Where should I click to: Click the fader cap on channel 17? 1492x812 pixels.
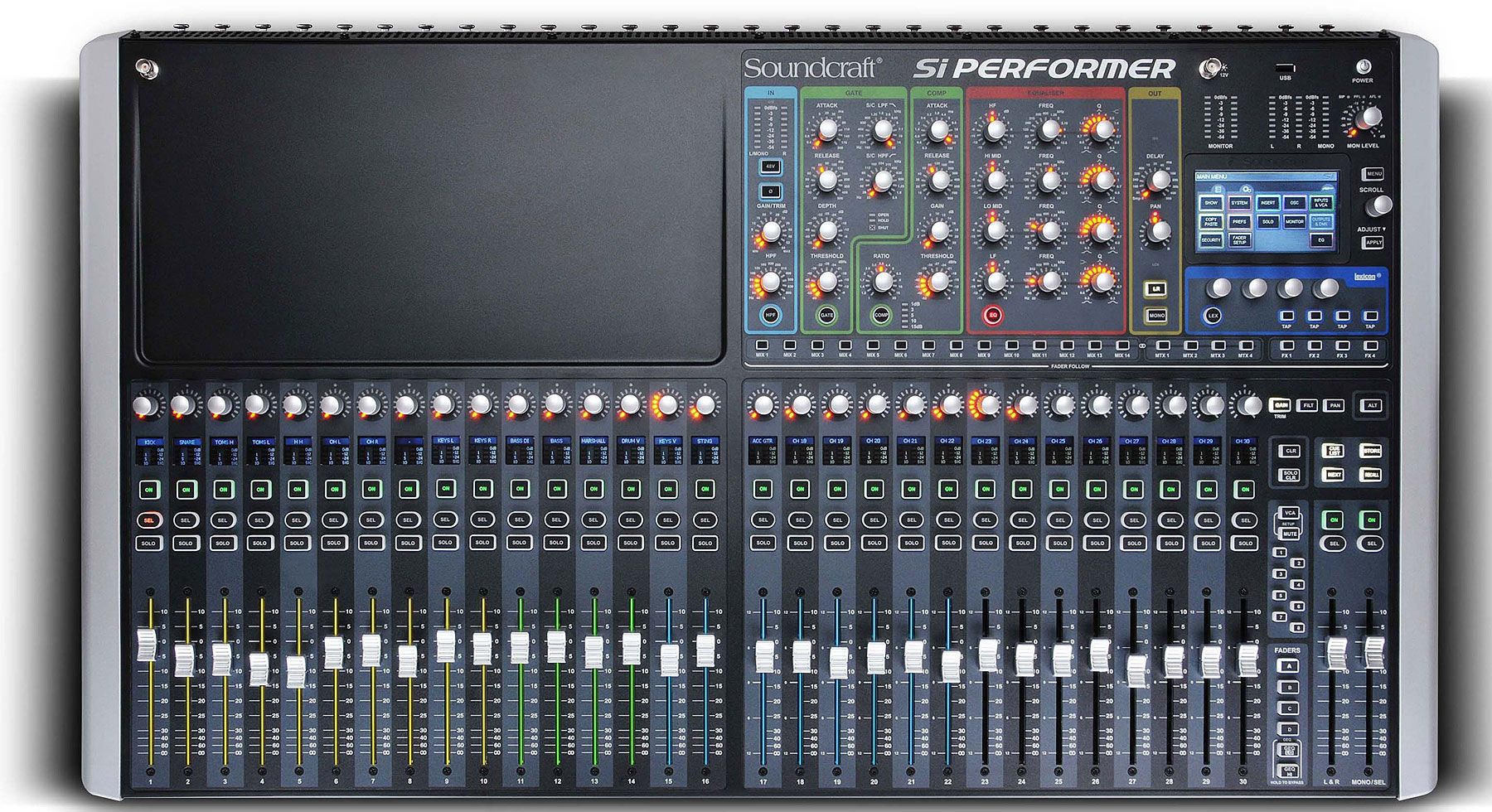coord(765,657)
